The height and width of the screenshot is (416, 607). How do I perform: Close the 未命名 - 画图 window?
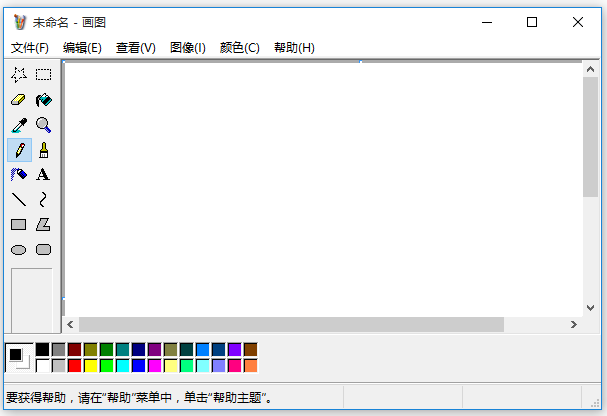[578, 22]
